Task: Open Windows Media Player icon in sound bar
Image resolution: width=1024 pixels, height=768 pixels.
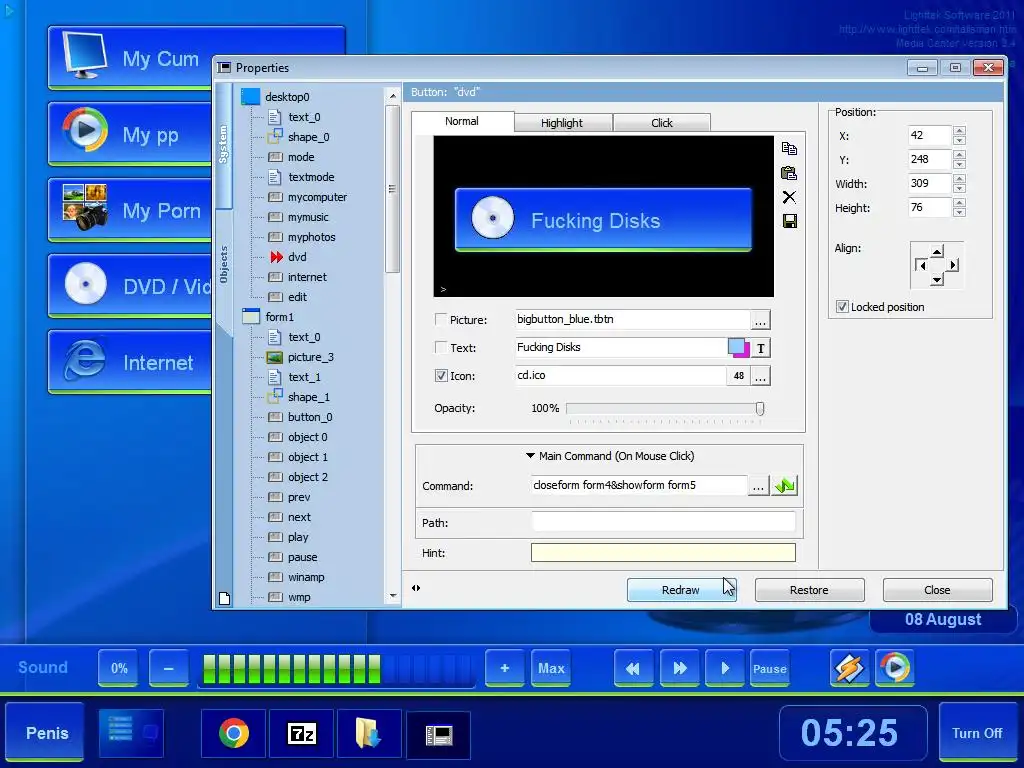Action: pyautogui.click(x=895, y=668)
